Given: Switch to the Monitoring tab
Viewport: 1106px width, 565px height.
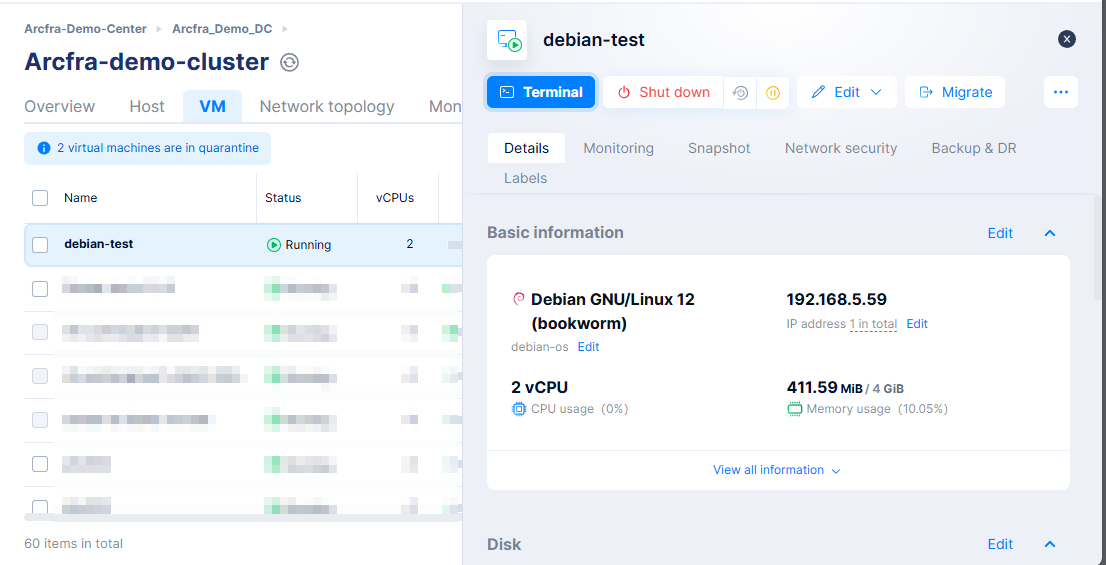Looking at the screenshot, I should [x=618, y=148].
